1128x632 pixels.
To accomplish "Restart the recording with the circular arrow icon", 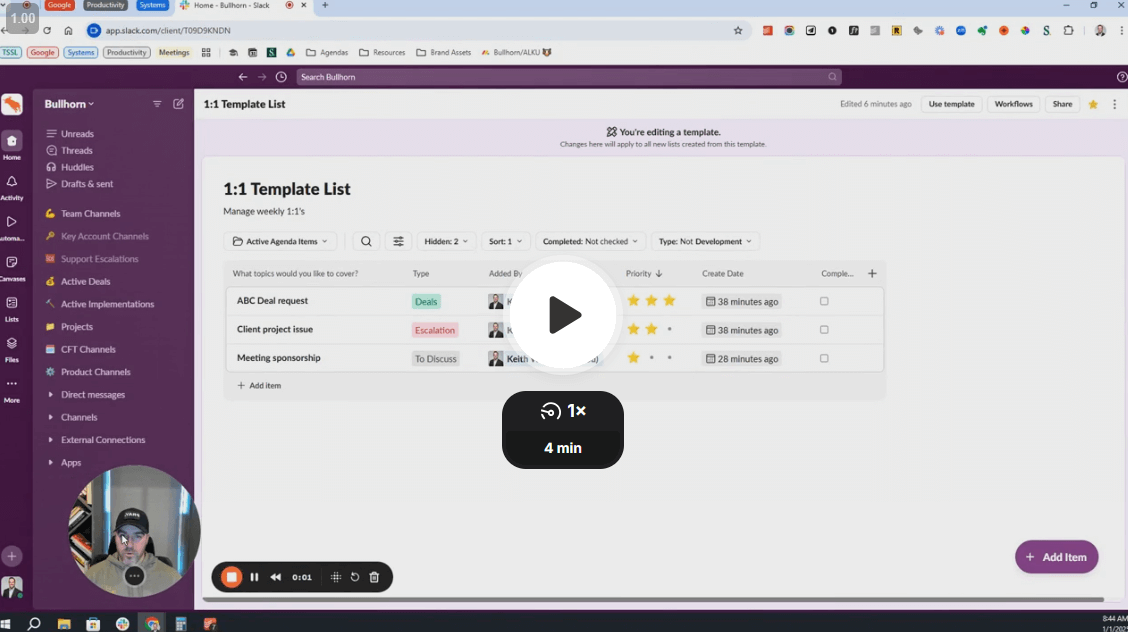I will click(x=355, y=577).
